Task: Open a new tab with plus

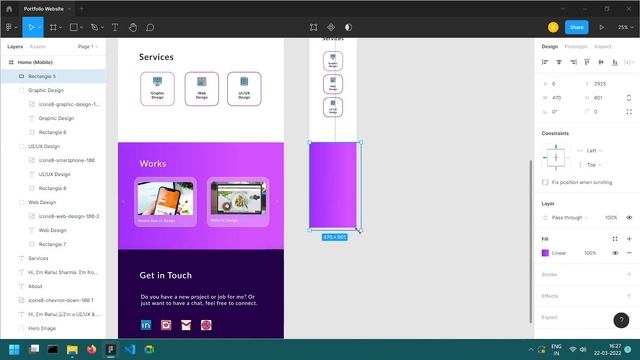Action: click(81, 9)
